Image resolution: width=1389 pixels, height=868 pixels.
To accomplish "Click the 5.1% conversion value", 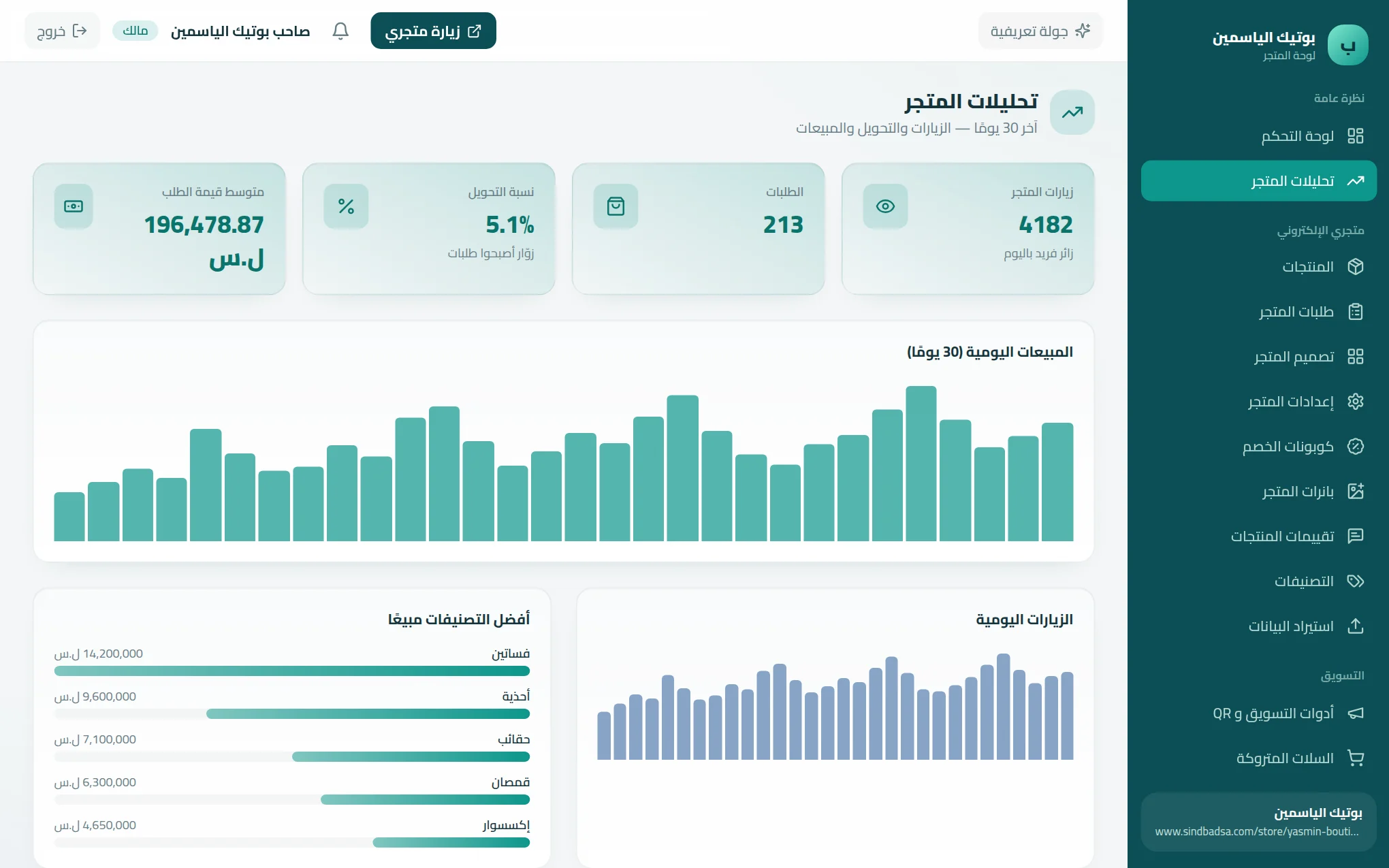I will tap(510, 225).
